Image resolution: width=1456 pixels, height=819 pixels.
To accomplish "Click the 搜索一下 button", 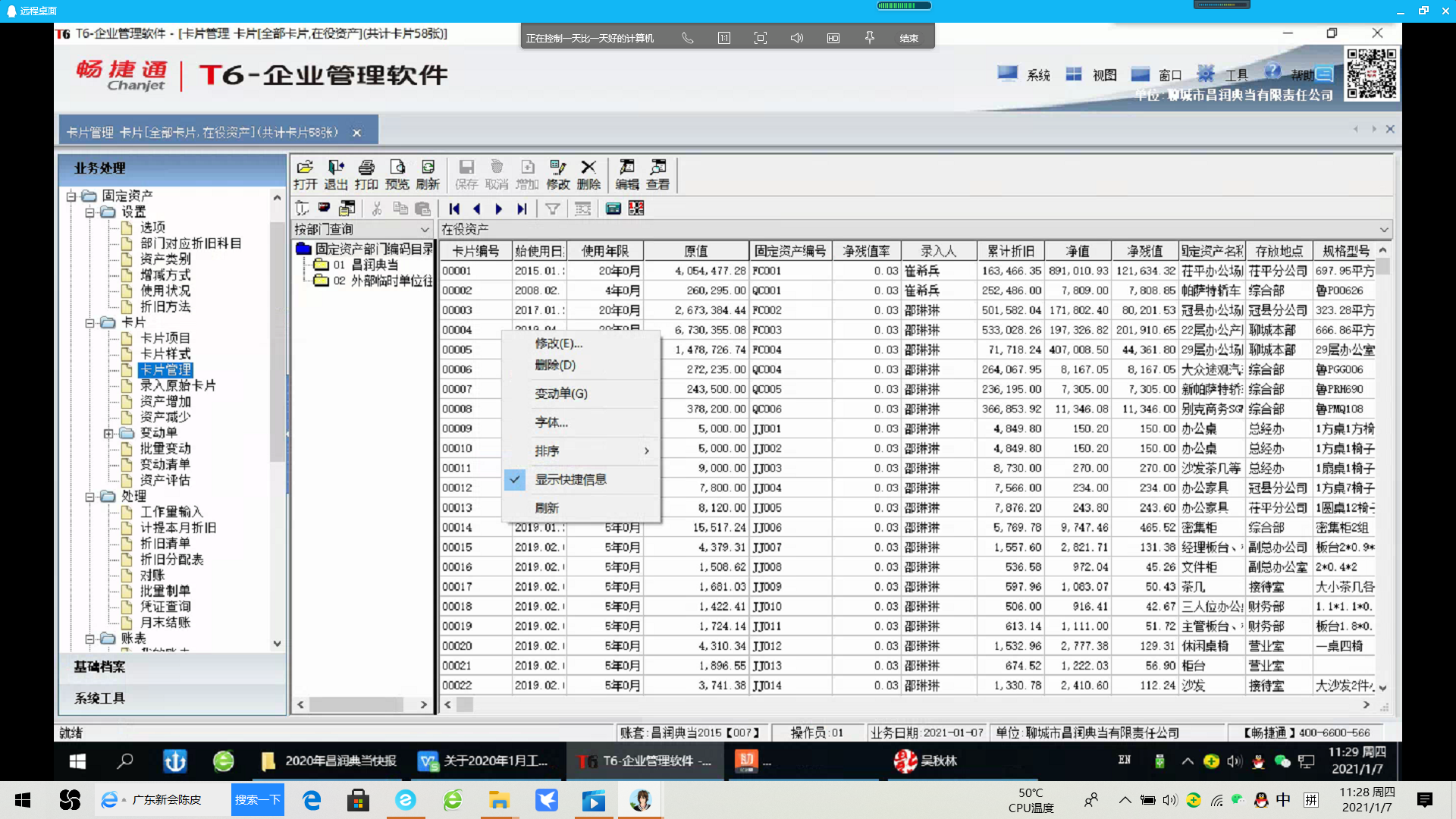I will pyautogui.click(x=258, y=800).
